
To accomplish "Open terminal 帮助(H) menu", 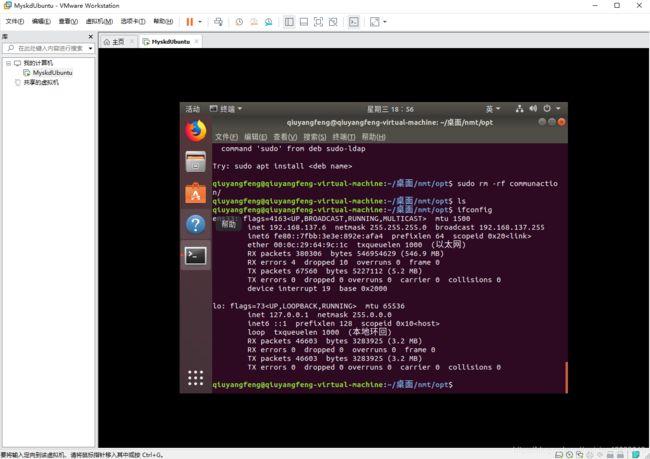I will click(x=374, y=137).
